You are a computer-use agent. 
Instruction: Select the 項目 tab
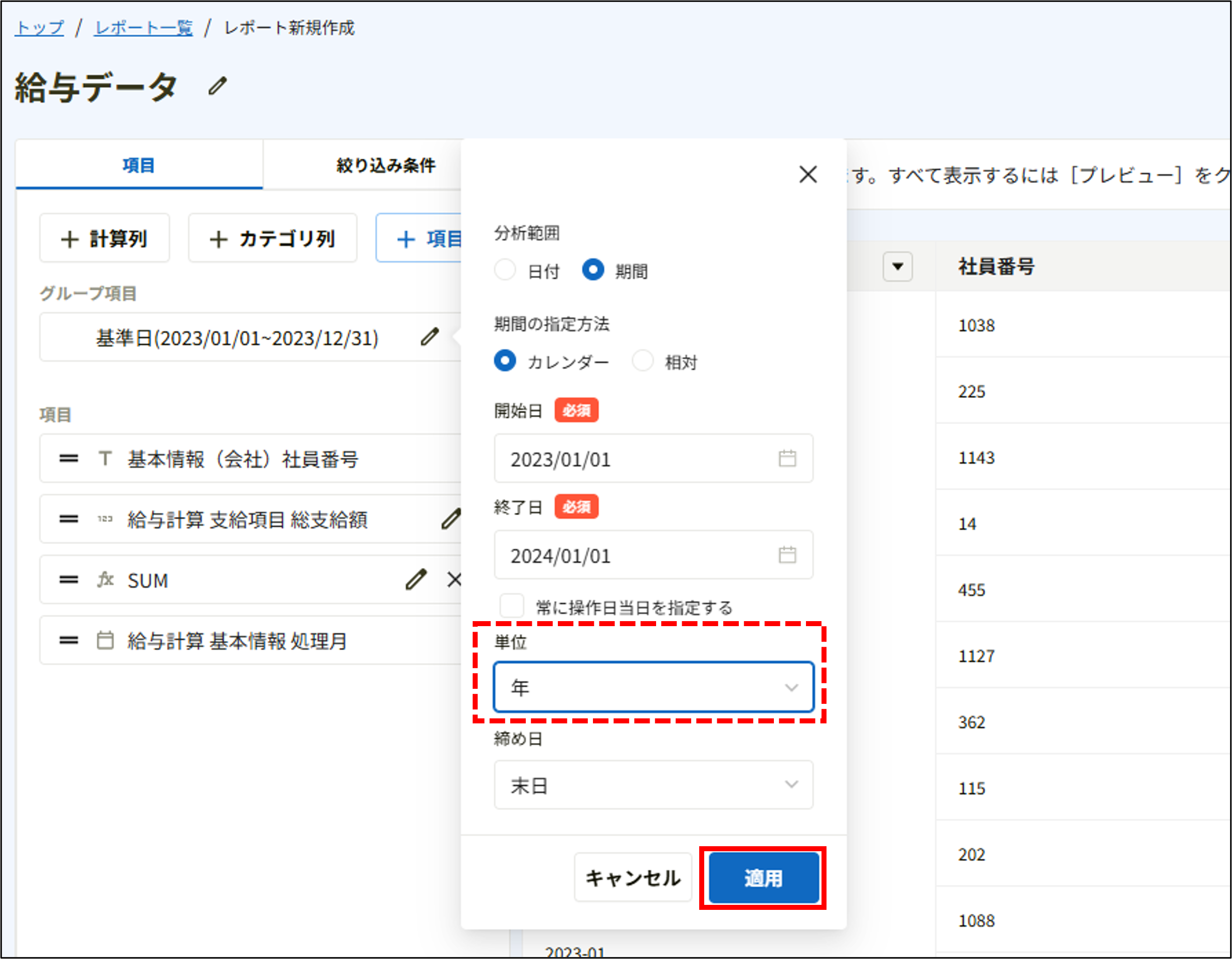tap(139, 165)
